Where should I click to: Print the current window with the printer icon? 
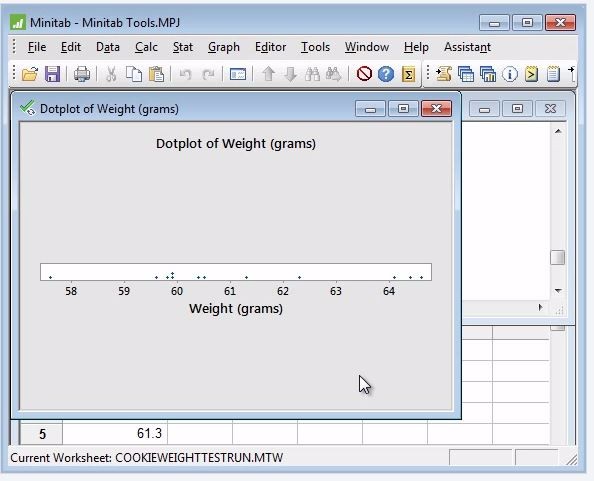pyautogui.click(x=82, y=74)
